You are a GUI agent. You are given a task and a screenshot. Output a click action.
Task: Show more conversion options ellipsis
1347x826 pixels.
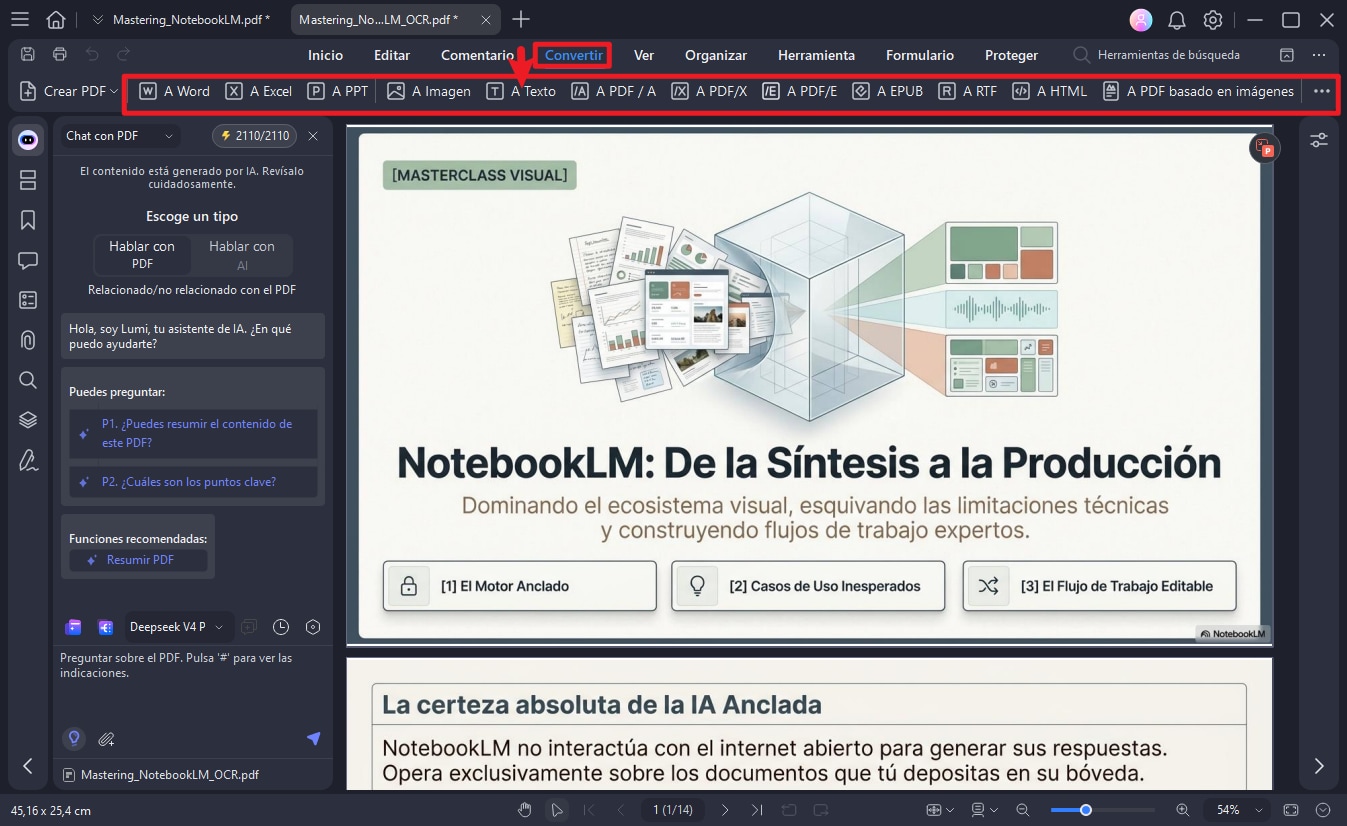pyautogui.click(x=1322, y=91)
